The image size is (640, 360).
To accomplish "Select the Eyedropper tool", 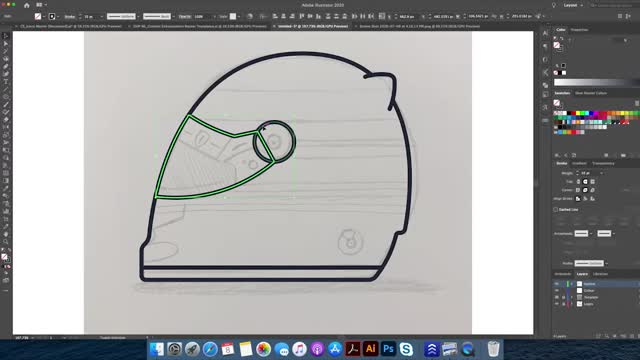I will pyautogui.click(x=6, y=188).
